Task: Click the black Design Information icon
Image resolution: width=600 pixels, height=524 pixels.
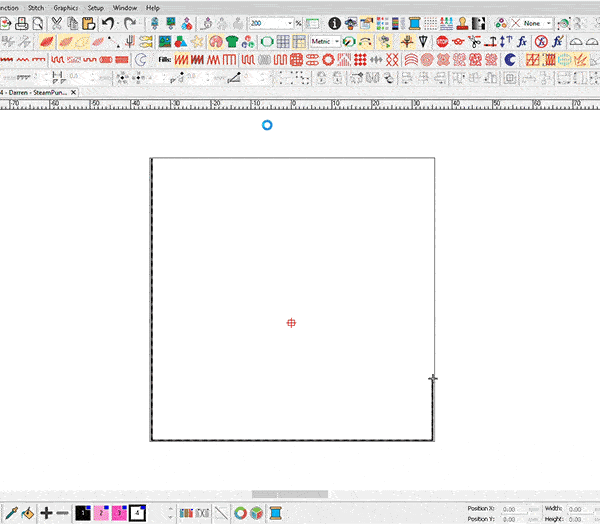Action: click(334, 24)
